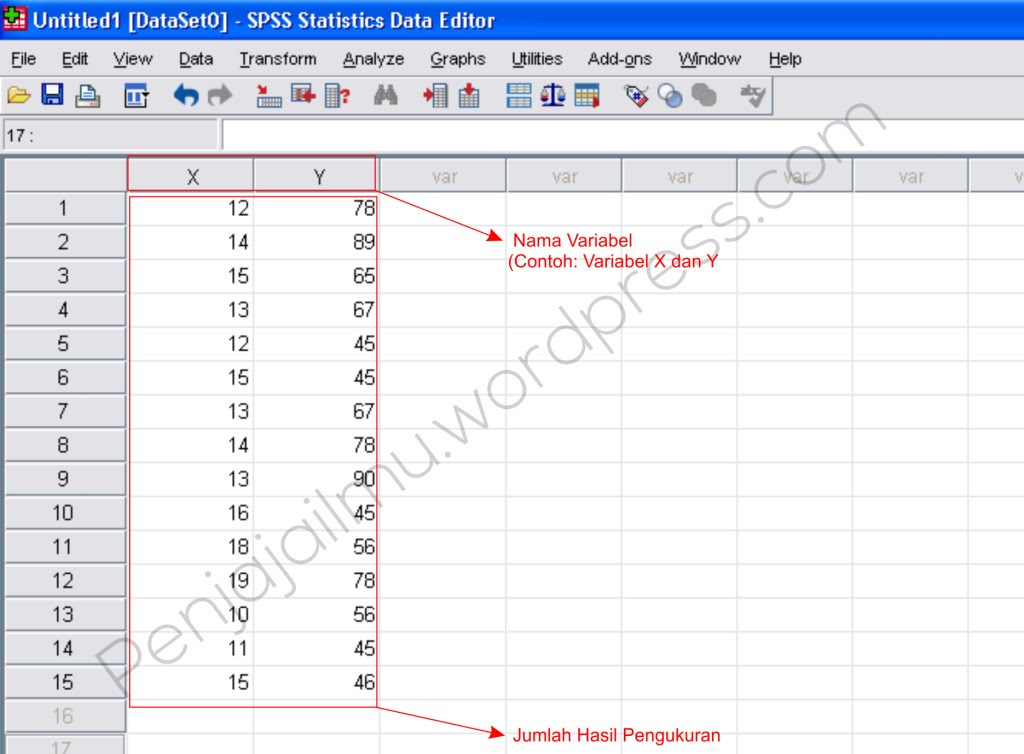Open the Recall recently used dialogs icon
This screenshot has height=754, width=1024.
click(136, 96)
